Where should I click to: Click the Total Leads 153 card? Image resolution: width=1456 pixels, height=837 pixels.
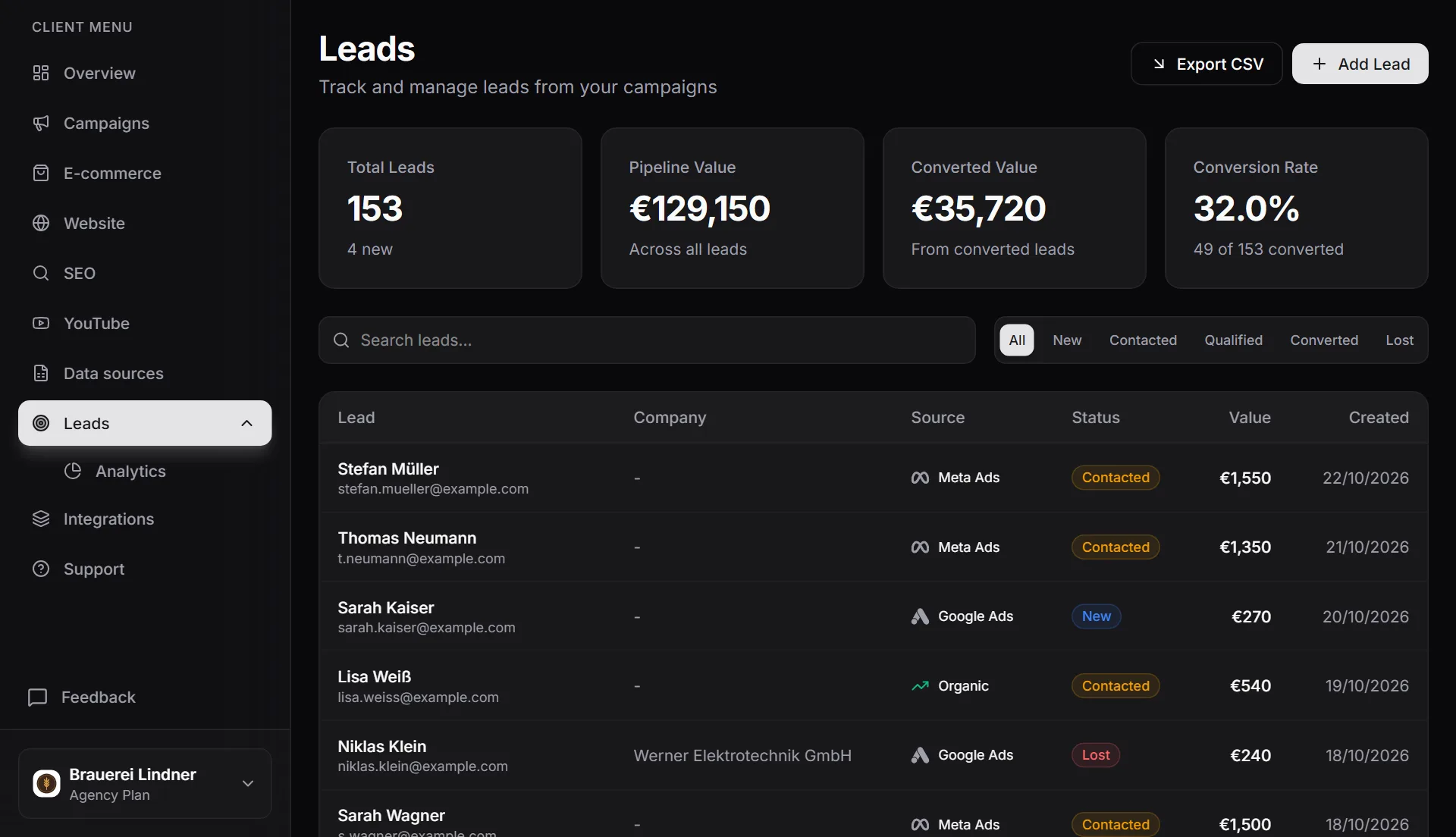450,208
